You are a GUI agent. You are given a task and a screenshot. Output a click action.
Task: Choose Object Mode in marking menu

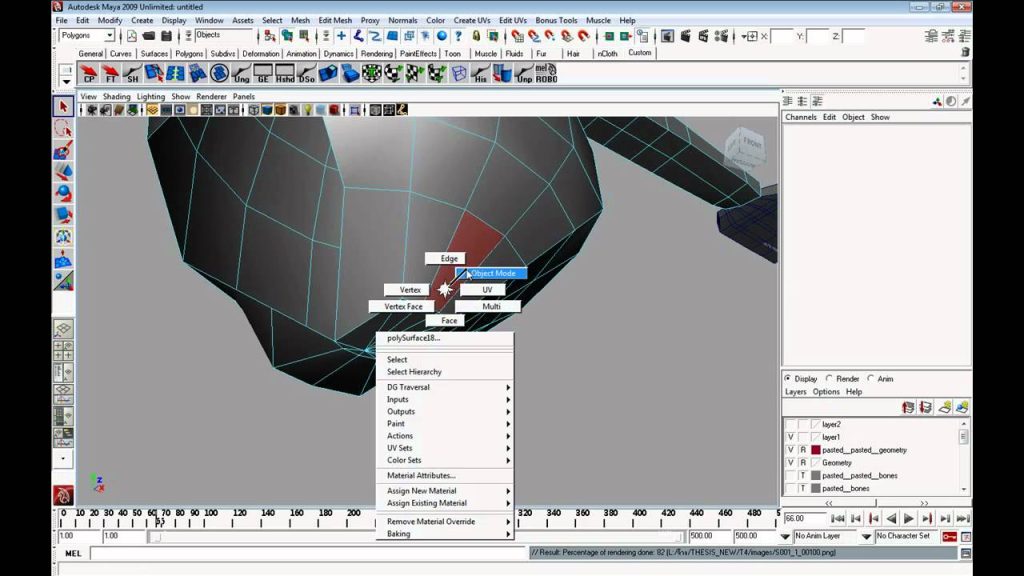[491, 273]
